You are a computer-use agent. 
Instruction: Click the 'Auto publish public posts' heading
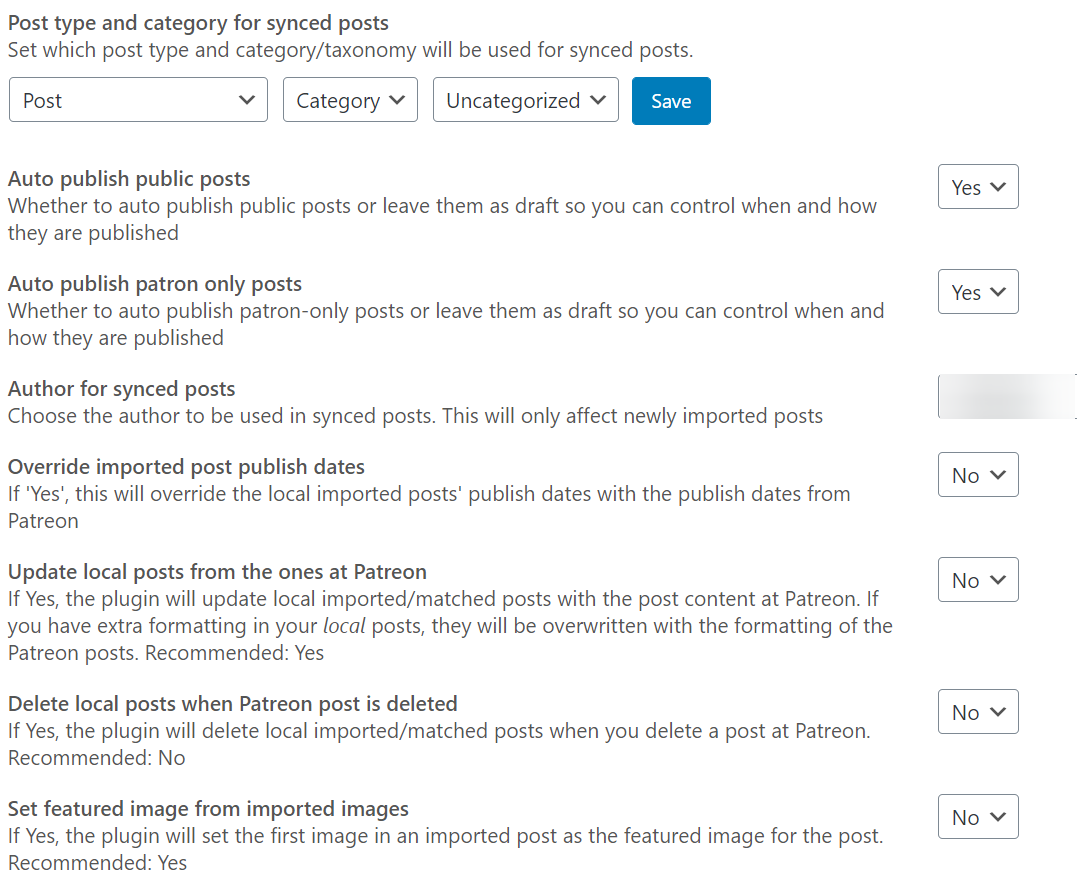point(129,179)
